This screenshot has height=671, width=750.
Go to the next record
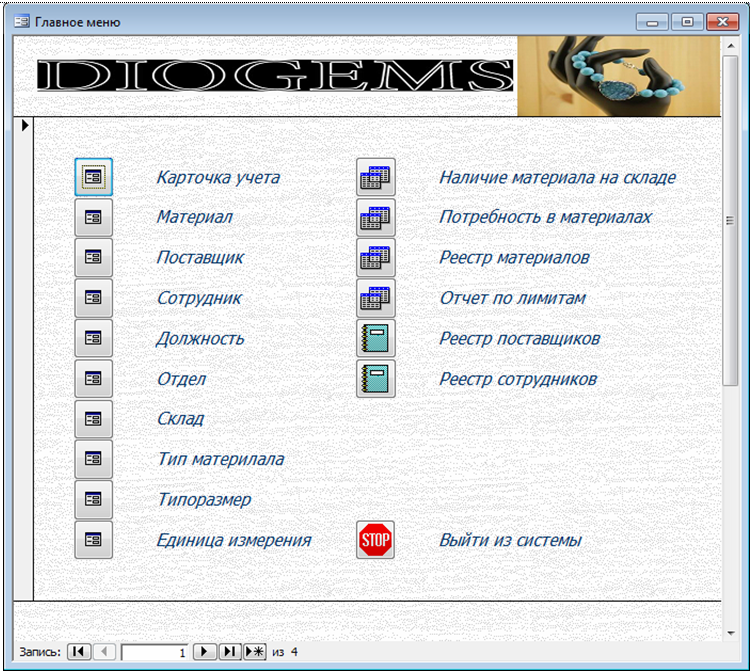point(204,652)
